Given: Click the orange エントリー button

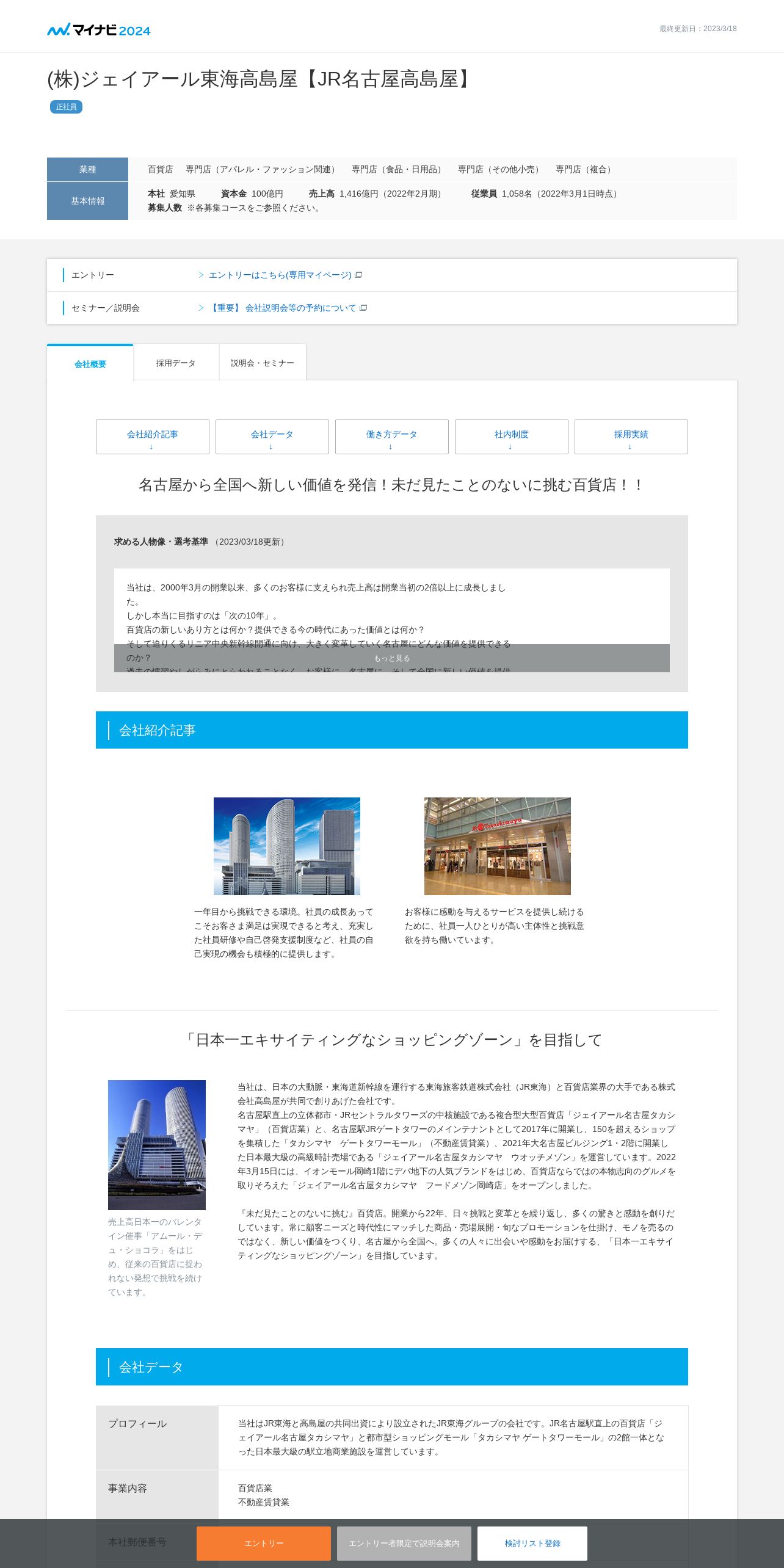Looking at the screenshot, I should (x=264, y=1544).
